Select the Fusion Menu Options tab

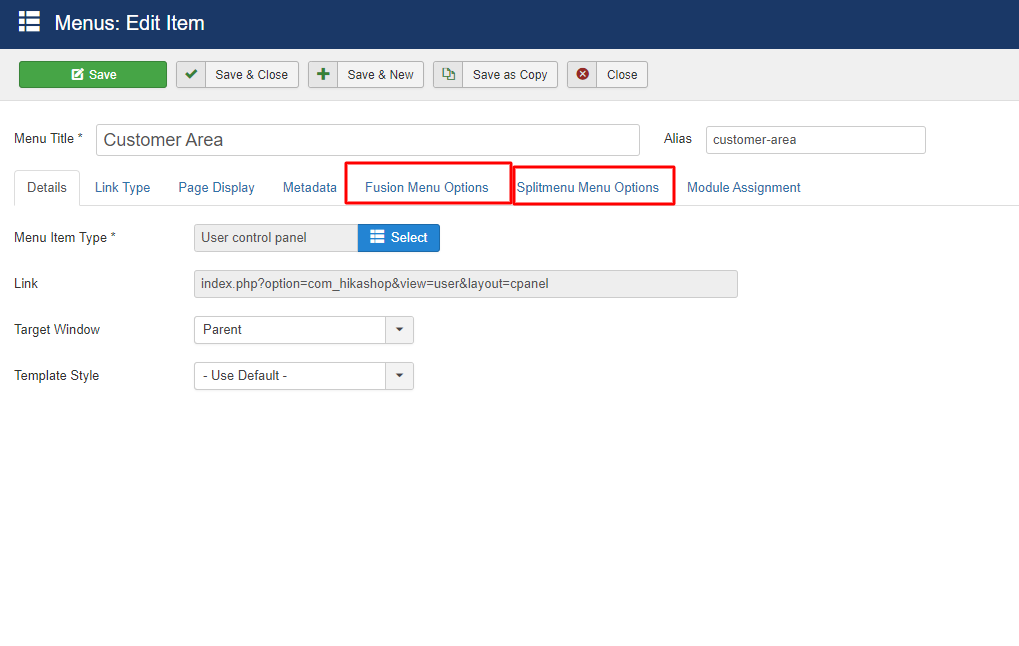pos(427,187)
